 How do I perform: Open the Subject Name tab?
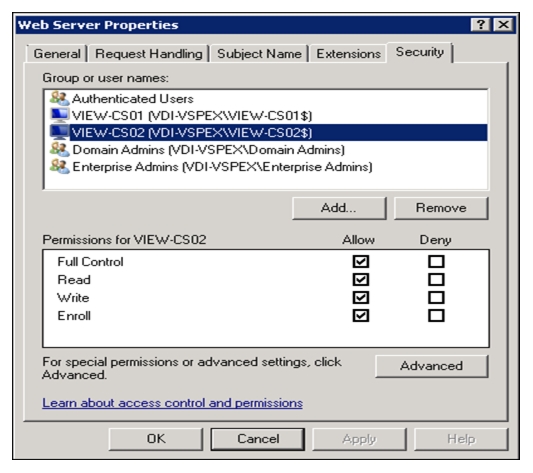click(x=259, y=54)
